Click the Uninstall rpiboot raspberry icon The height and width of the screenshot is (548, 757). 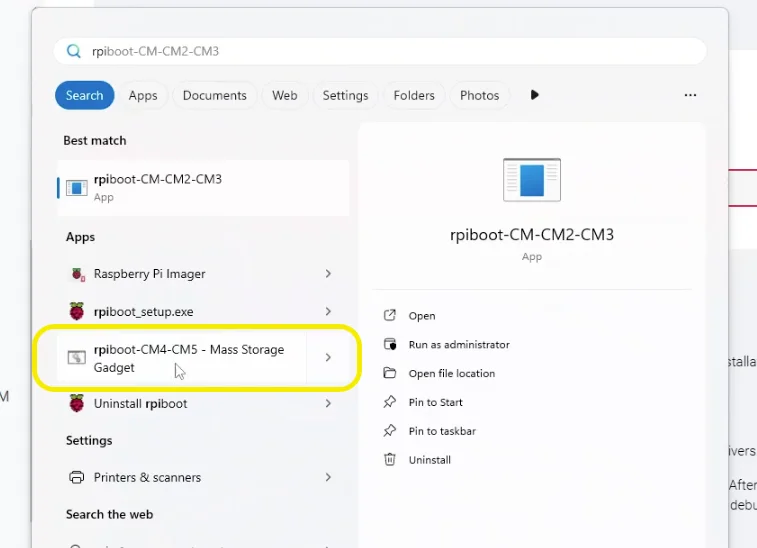[77, 404]
